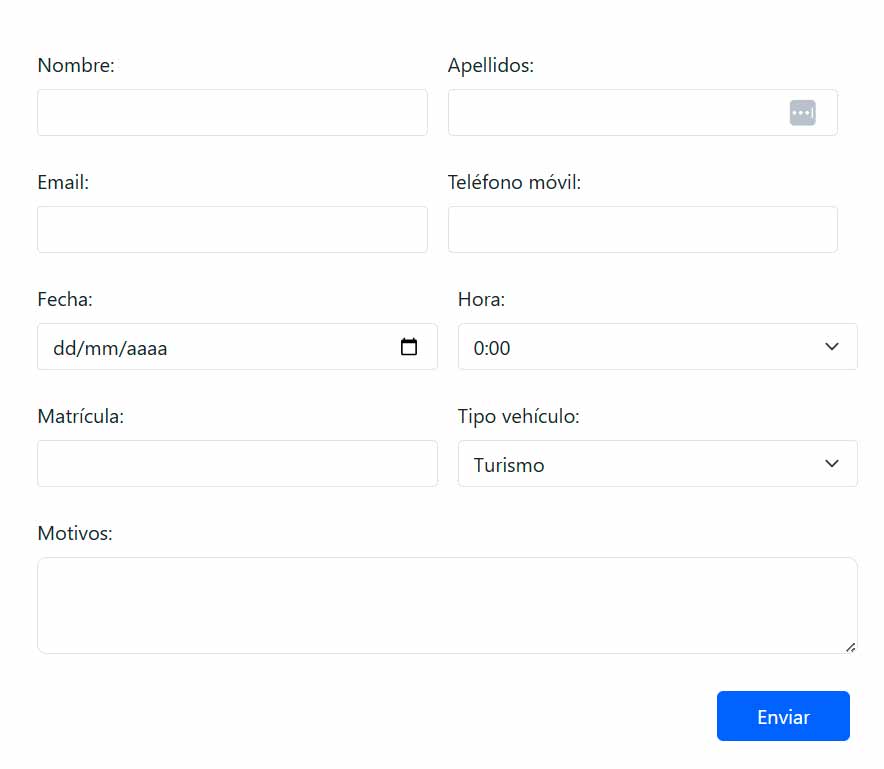The height and width of the screenshot is (769, 884).
Task: Submit the form with Enviar button
Action: pos(783,716)
